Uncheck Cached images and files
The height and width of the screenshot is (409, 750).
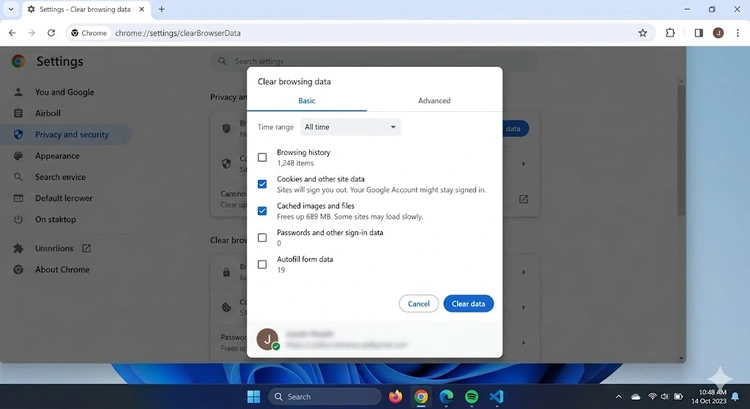262,211
